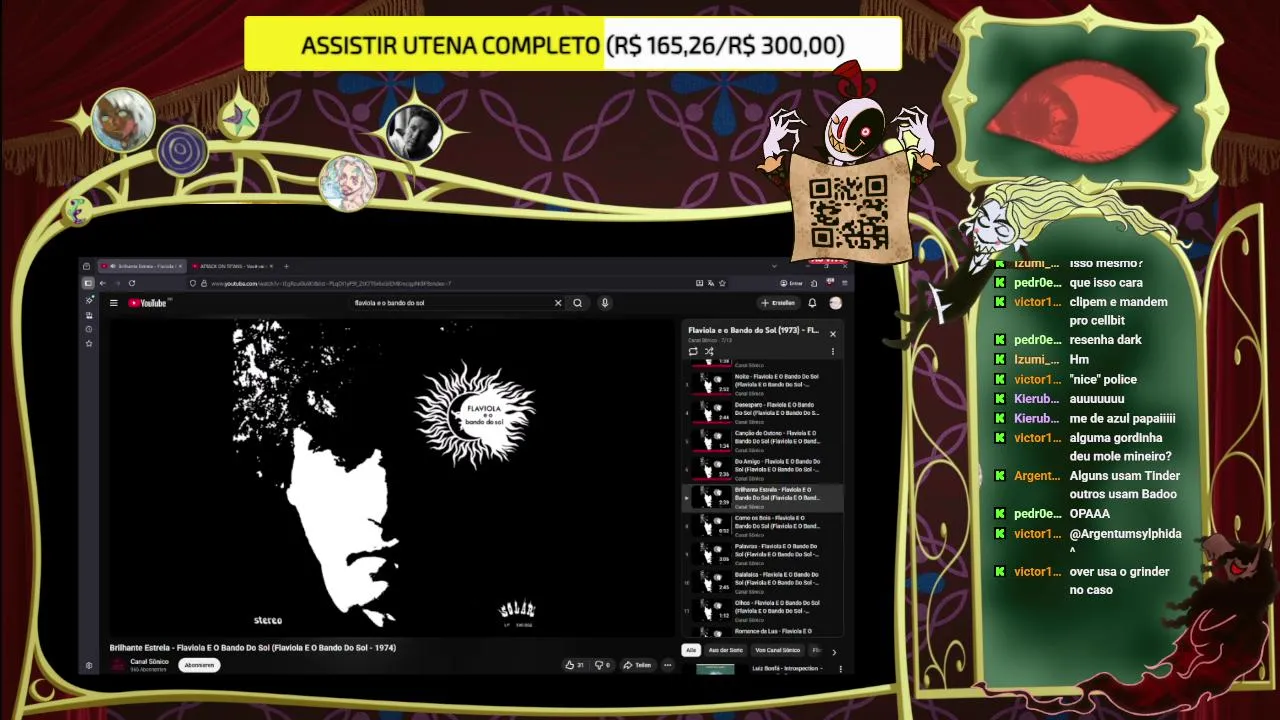Open the browser tab list chevron
Image resolution: width=1280 pixels, height=720 pixels.
[x=774, y=266]
